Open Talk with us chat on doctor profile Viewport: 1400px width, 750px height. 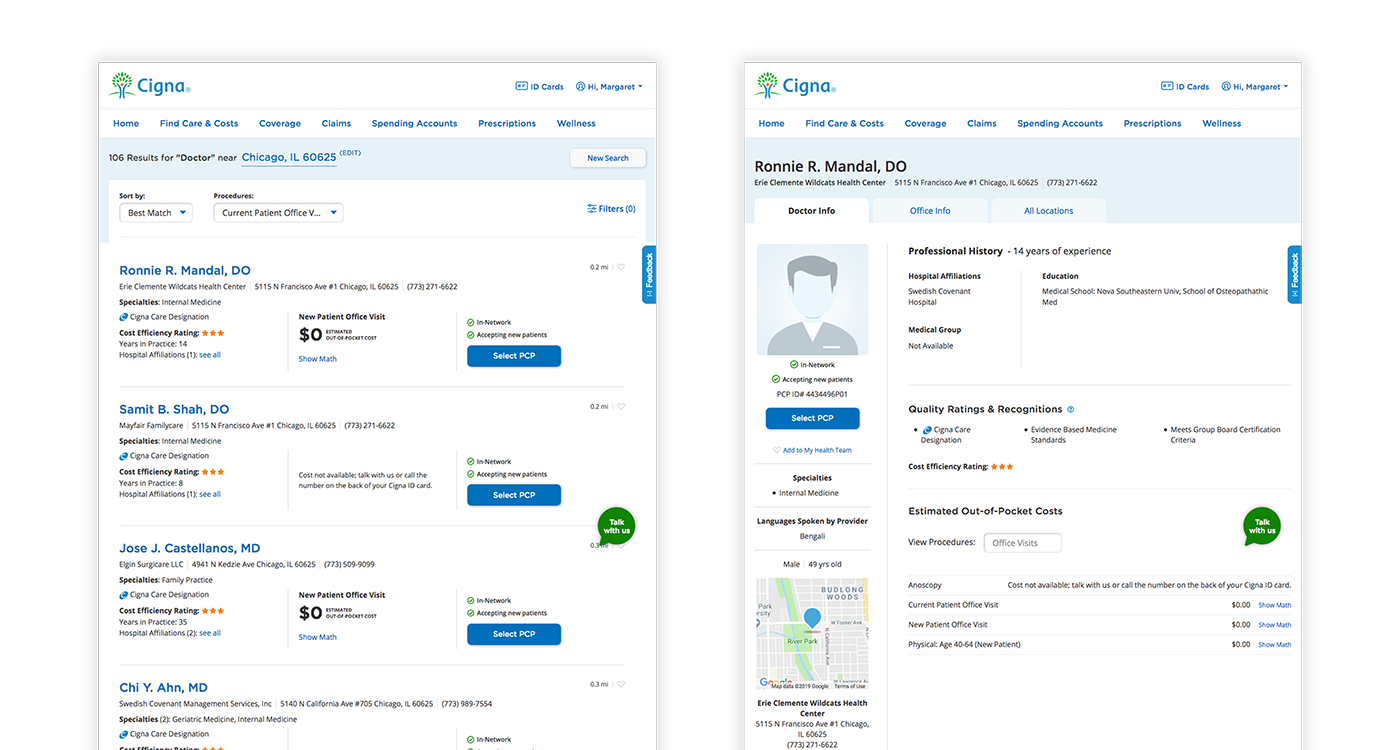point(1262,526)
